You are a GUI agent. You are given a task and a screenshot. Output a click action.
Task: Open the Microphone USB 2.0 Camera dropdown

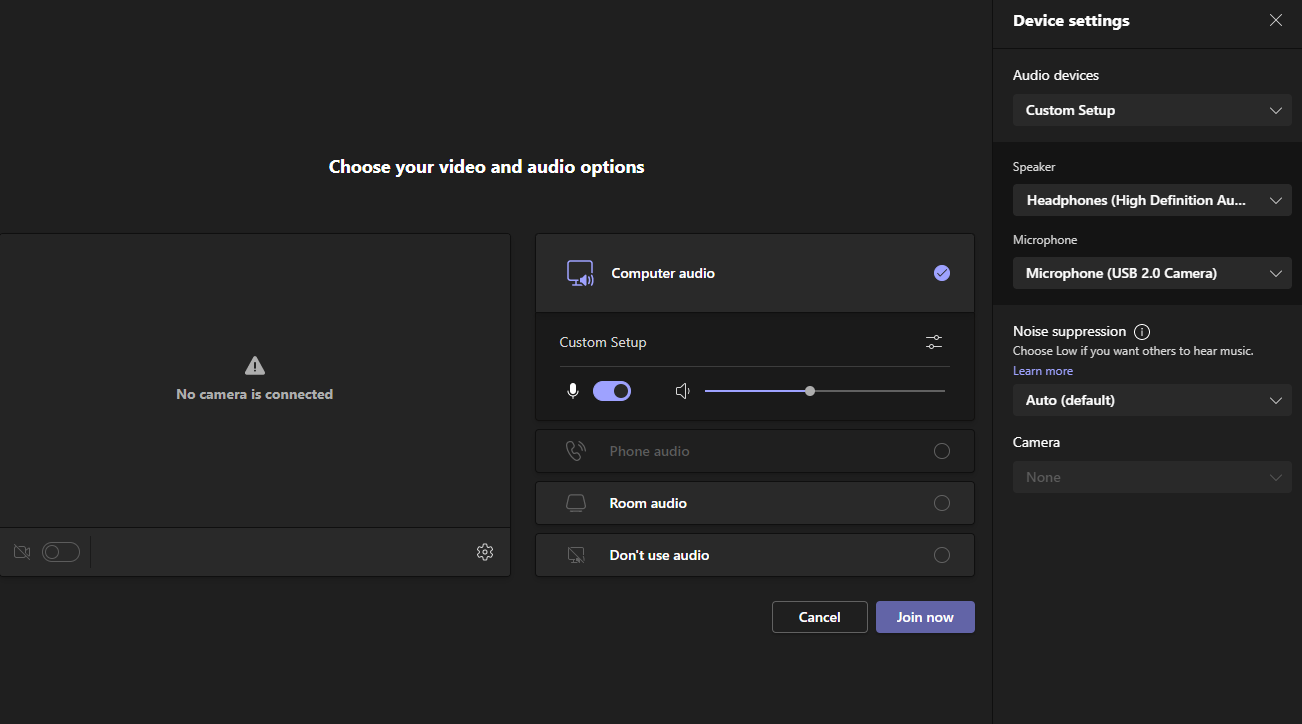coord(1152,273)
